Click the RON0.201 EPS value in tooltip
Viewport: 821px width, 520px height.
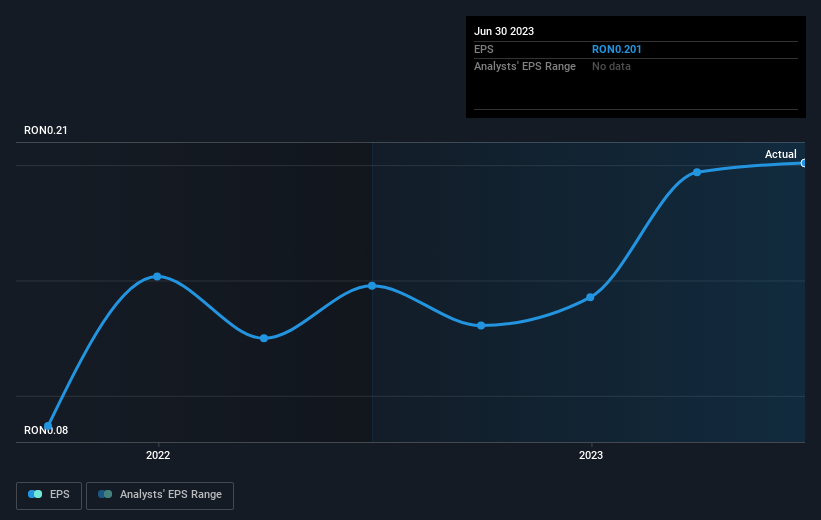(x=616, y=49)
